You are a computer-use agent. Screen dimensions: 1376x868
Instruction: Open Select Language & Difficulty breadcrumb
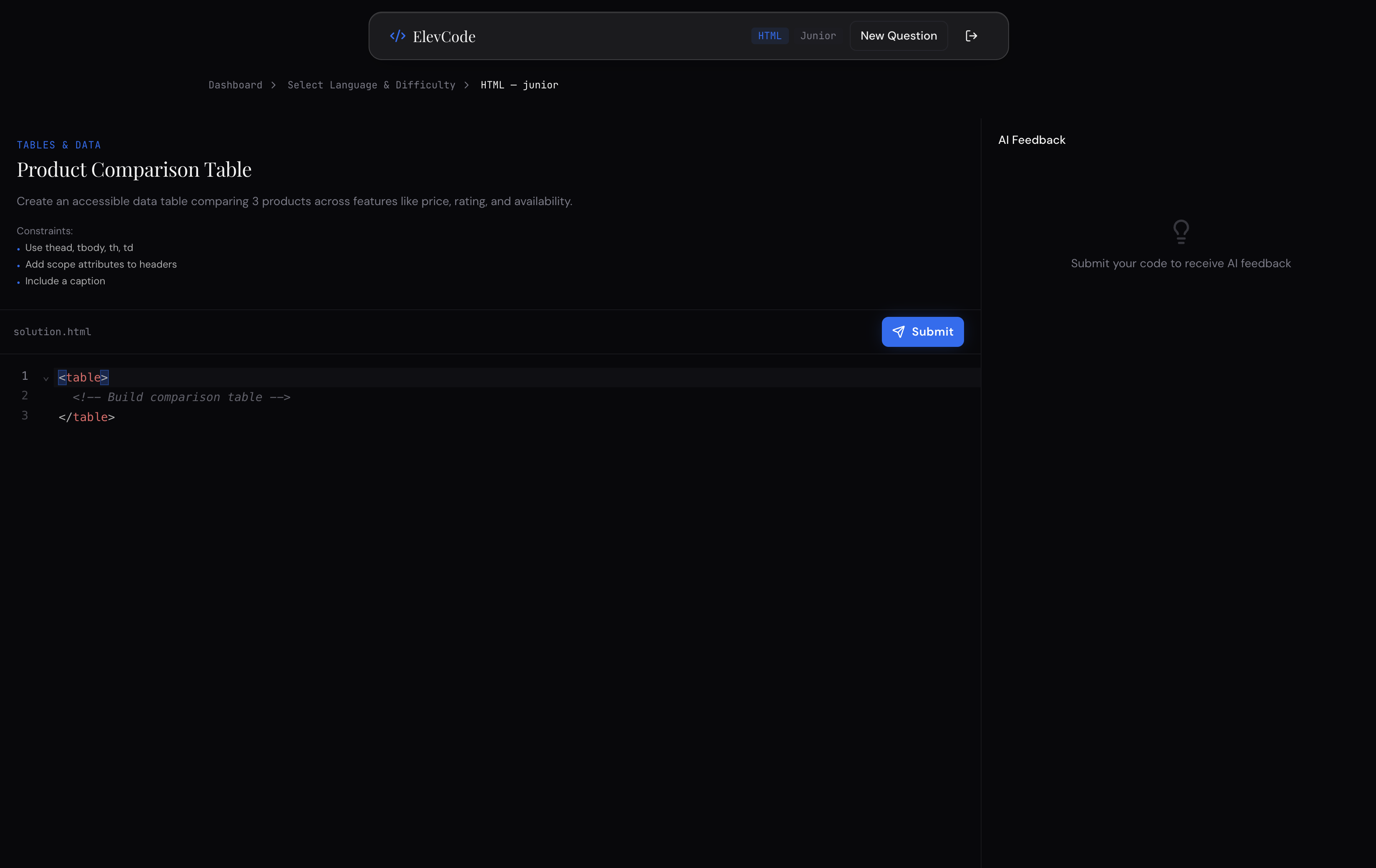point(372,85)
